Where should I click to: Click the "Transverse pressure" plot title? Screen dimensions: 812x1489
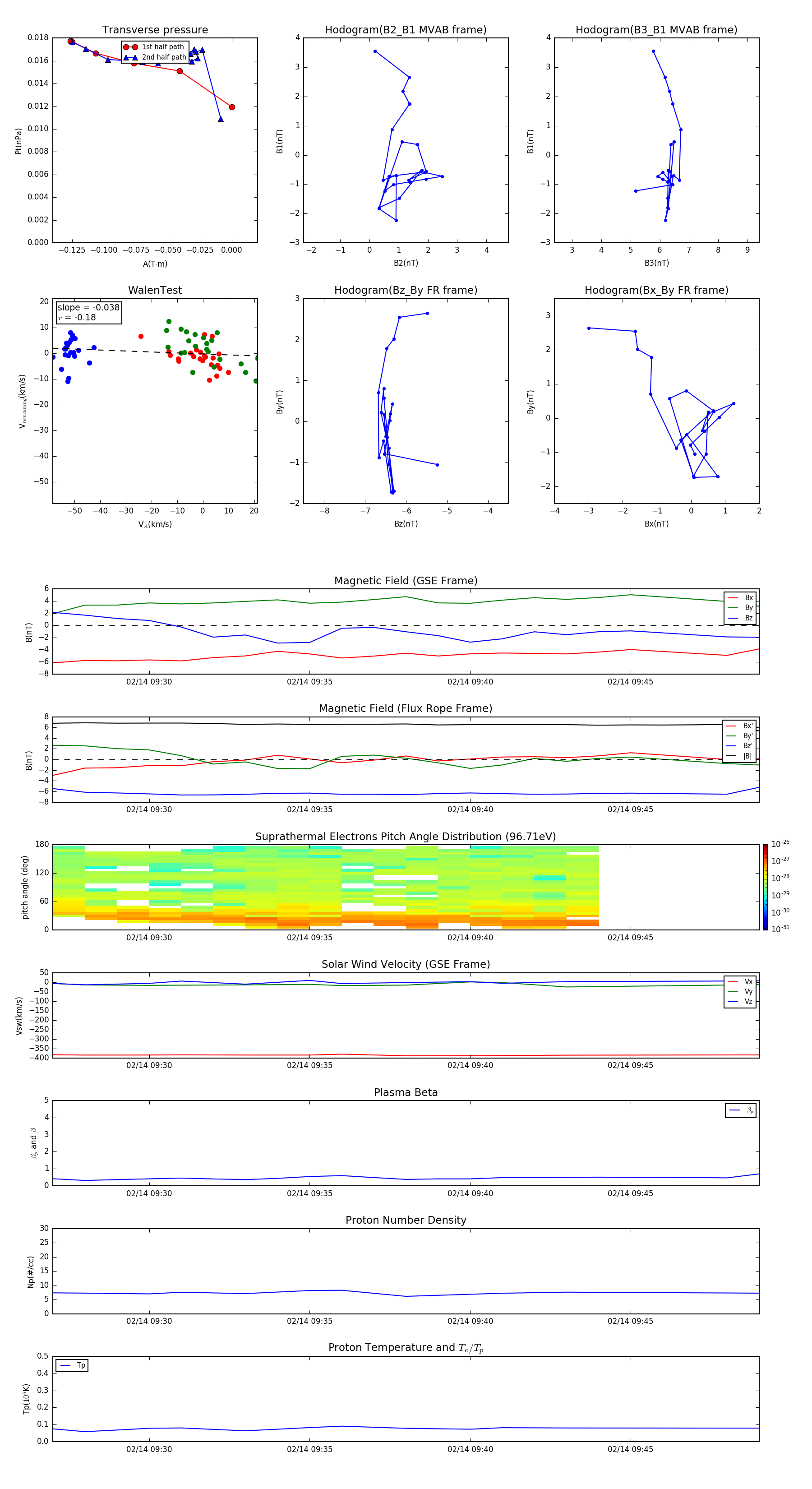pos(155,30)
